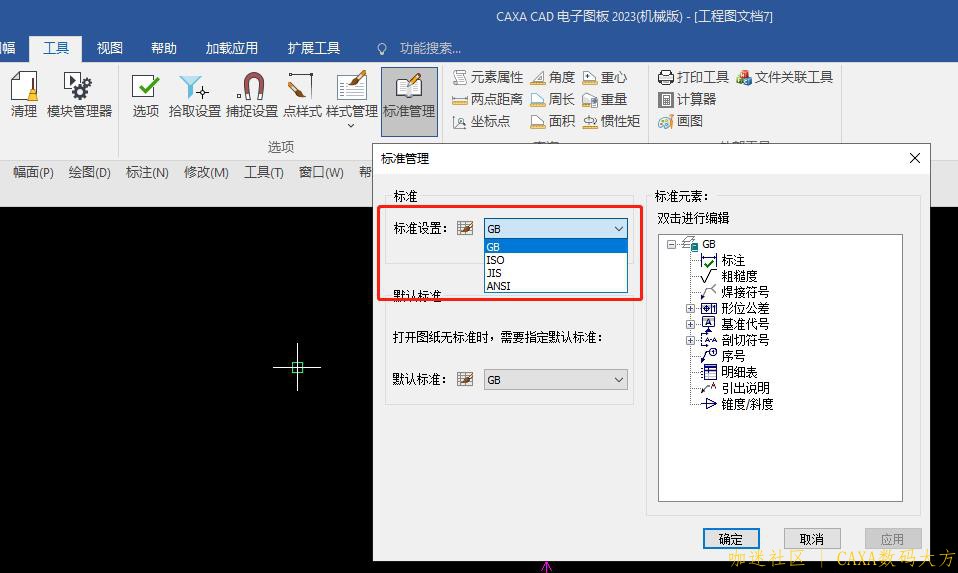Select the 标注 dimension tree item

733,260
